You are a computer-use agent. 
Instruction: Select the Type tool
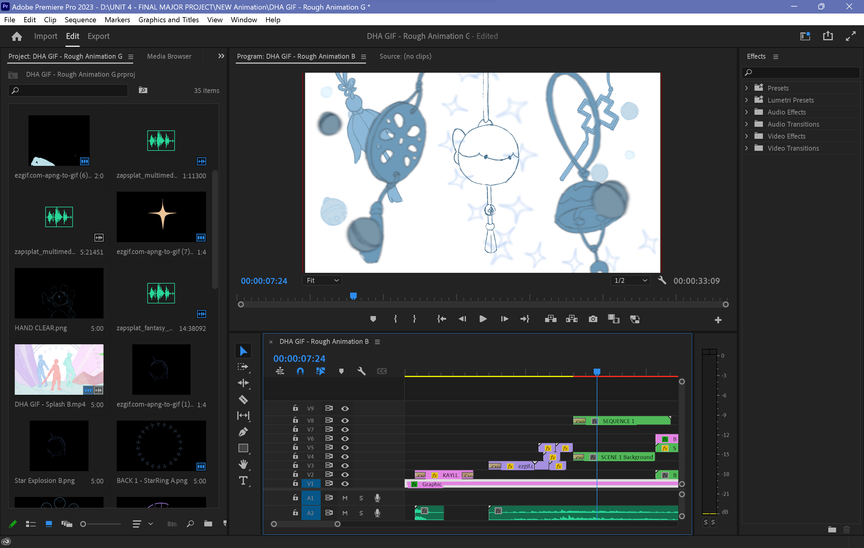pos(243,480)
